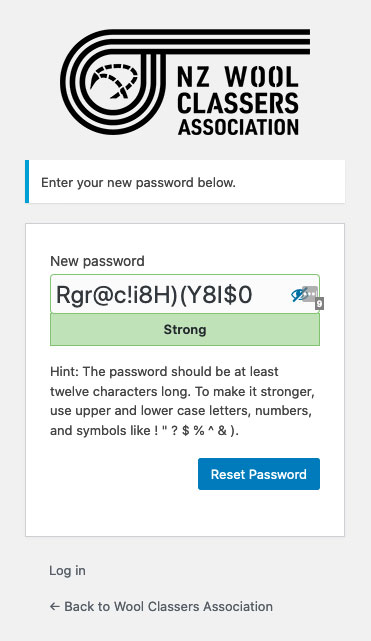This screenshot has height=641, width=371.
Task: Hide the password with the eye icon
Action: click(298, 294)
